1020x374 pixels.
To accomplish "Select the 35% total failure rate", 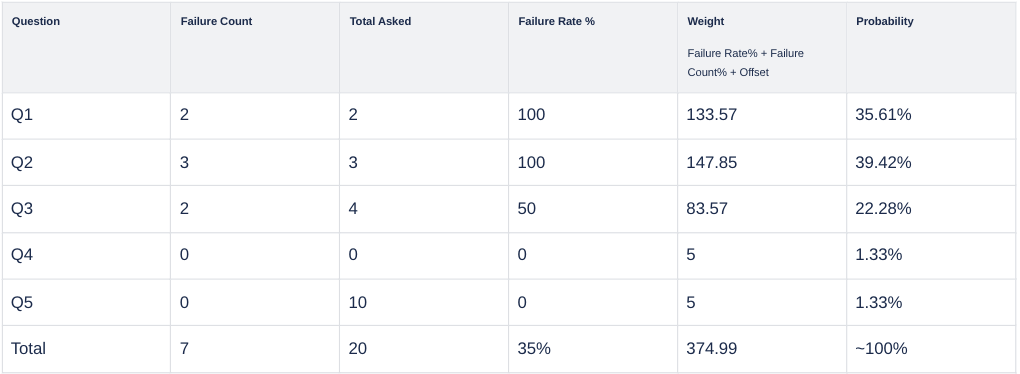I will [534, 349].
